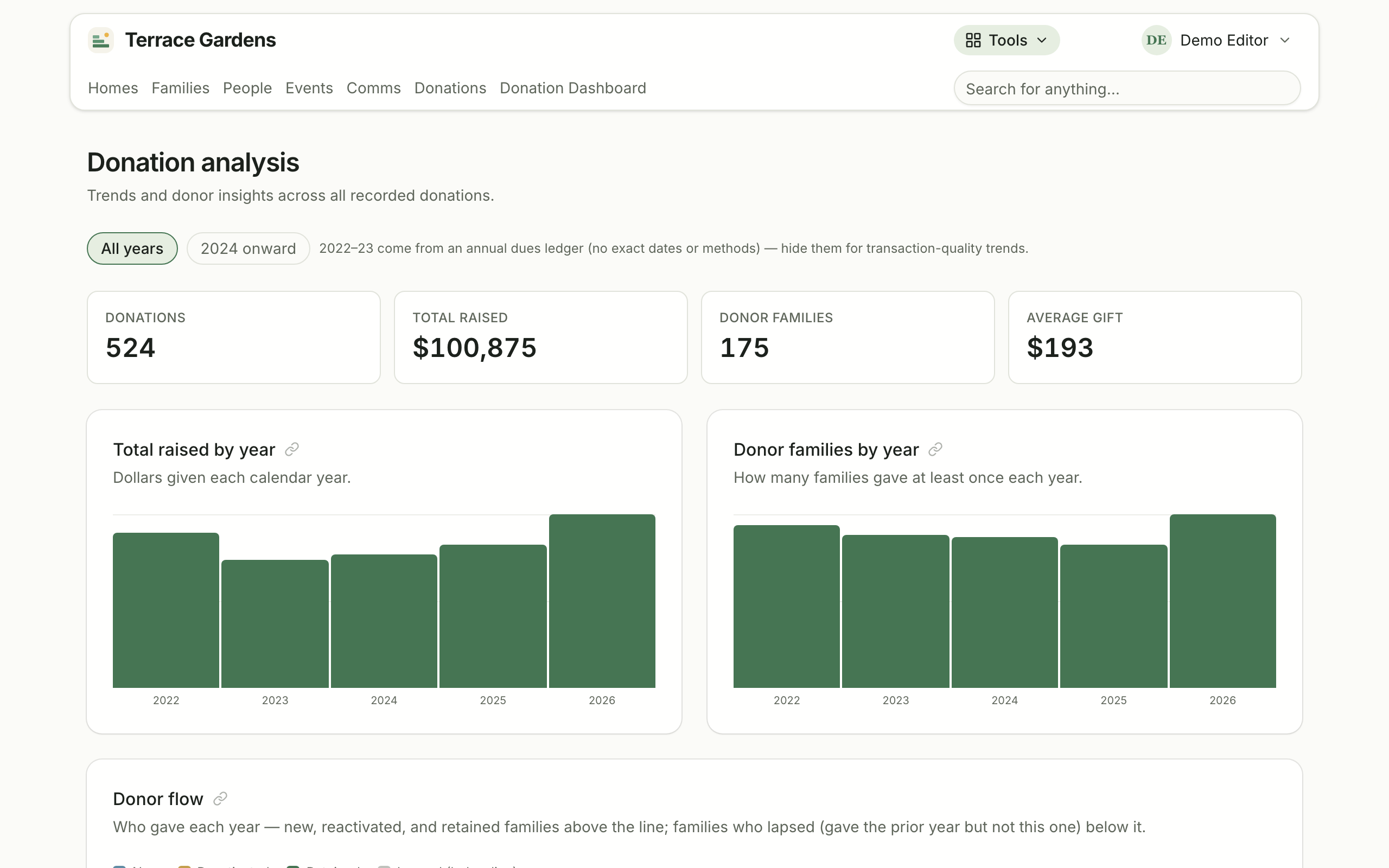Viewport: 1389px width, 868px height.
Task: Click the 2023 label under Donor families chart
Action: (x=895, y=700)
